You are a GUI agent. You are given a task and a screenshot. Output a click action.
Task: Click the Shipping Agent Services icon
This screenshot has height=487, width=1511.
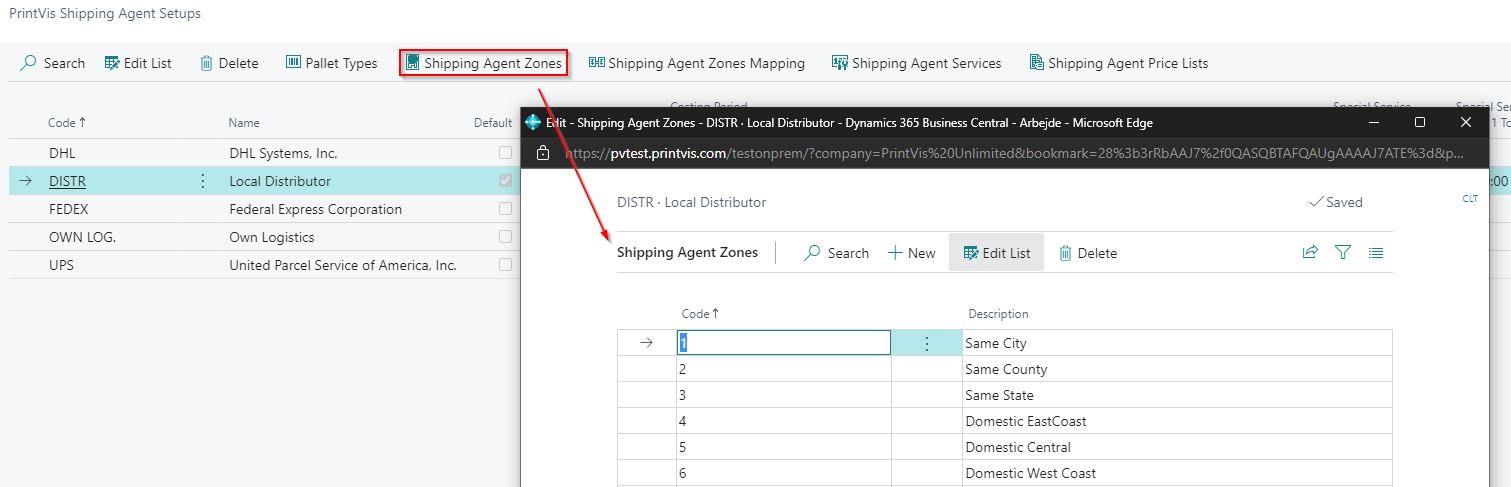(x=840, y=63)
